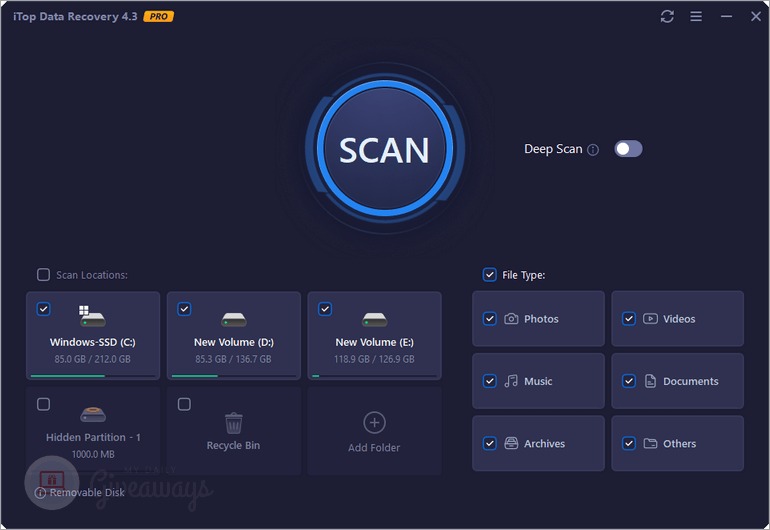Click the Archives label
Screen dimensions: 770x530
tap(544, 444)
